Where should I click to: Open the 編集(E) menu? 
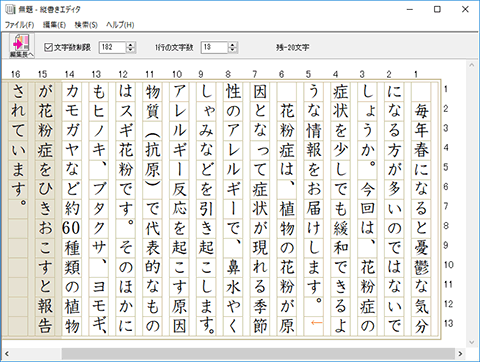[x=54, y=25]
